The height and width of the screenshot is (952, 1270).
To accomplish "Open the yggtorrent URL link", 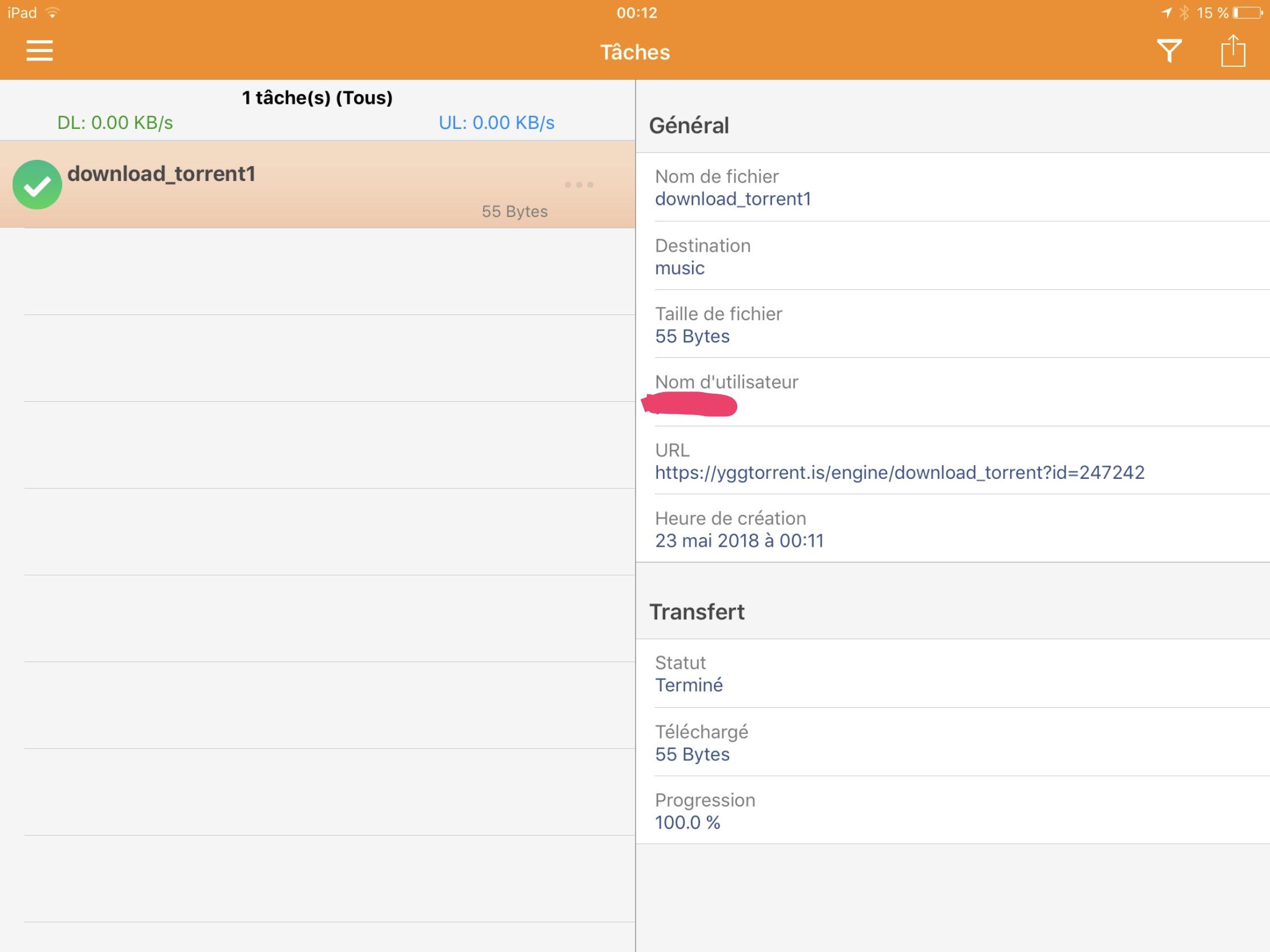I will [x=899, y=472].
